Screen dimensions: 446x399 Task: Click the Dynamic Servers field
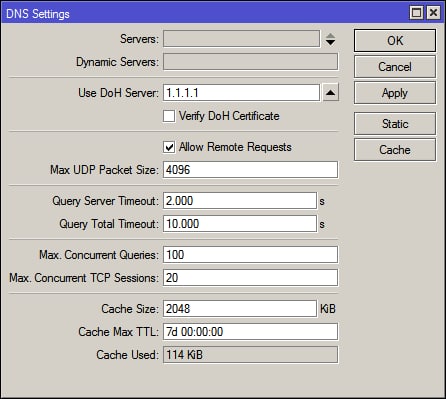(x=250, y=62)
